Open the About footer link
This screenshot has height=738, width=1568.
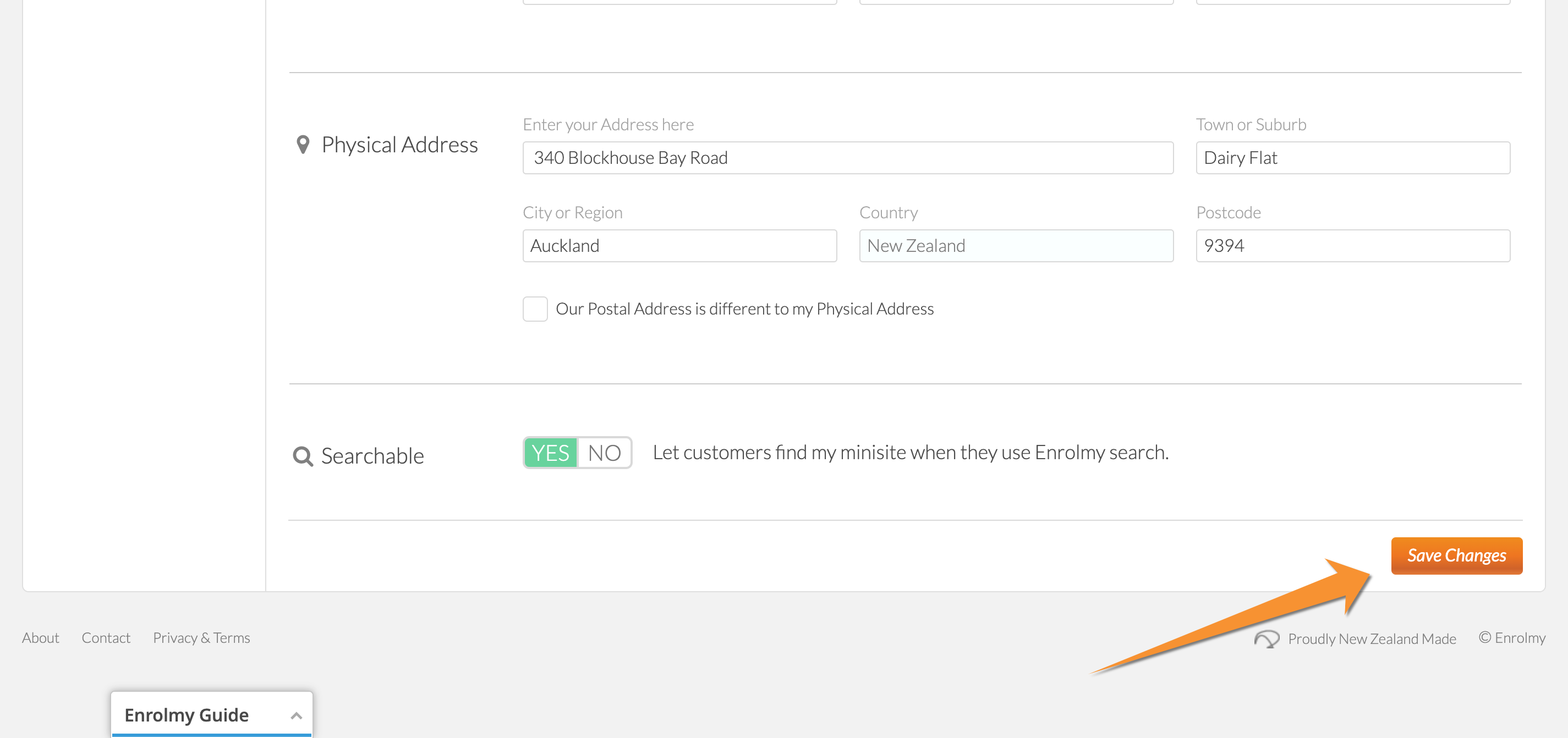[x=40, y=637]
